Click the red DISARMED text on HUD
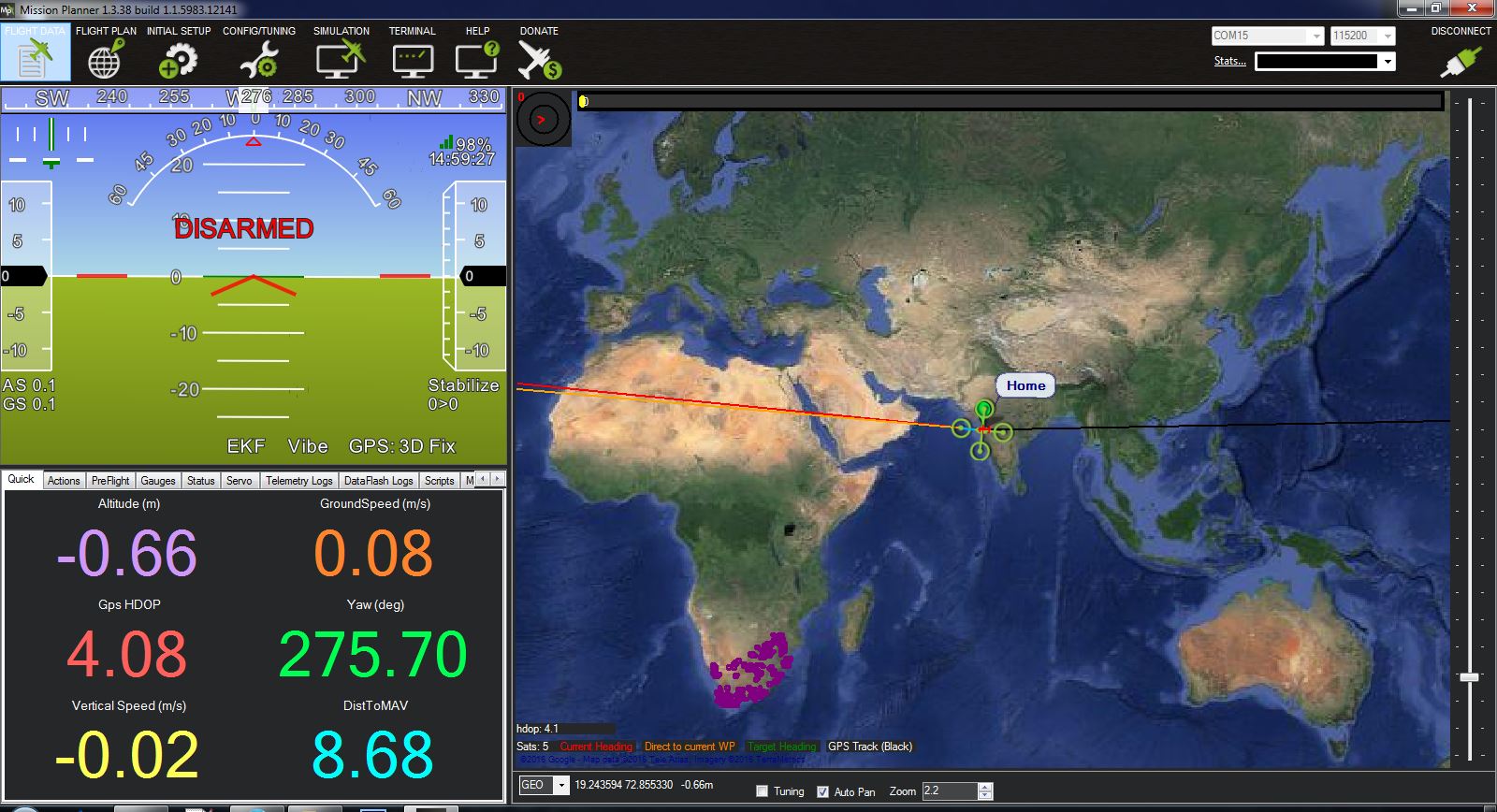This screenshot has height=812, width=1497. pyautogui.click(x=244, y=228)
